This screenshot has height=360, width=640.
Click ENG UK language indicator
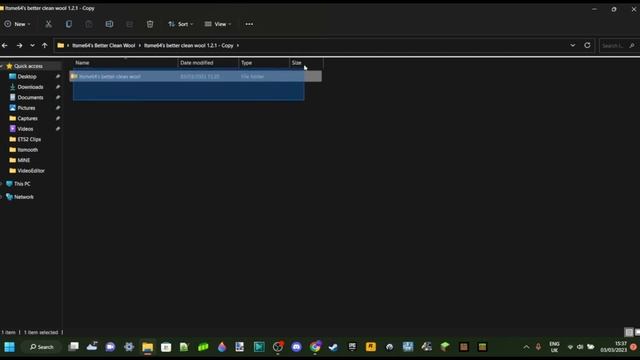554,347
